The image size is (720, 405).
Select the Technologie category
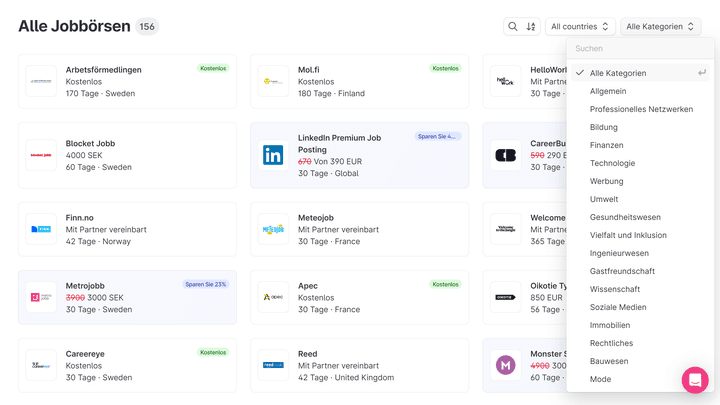(x=640, y=163)
